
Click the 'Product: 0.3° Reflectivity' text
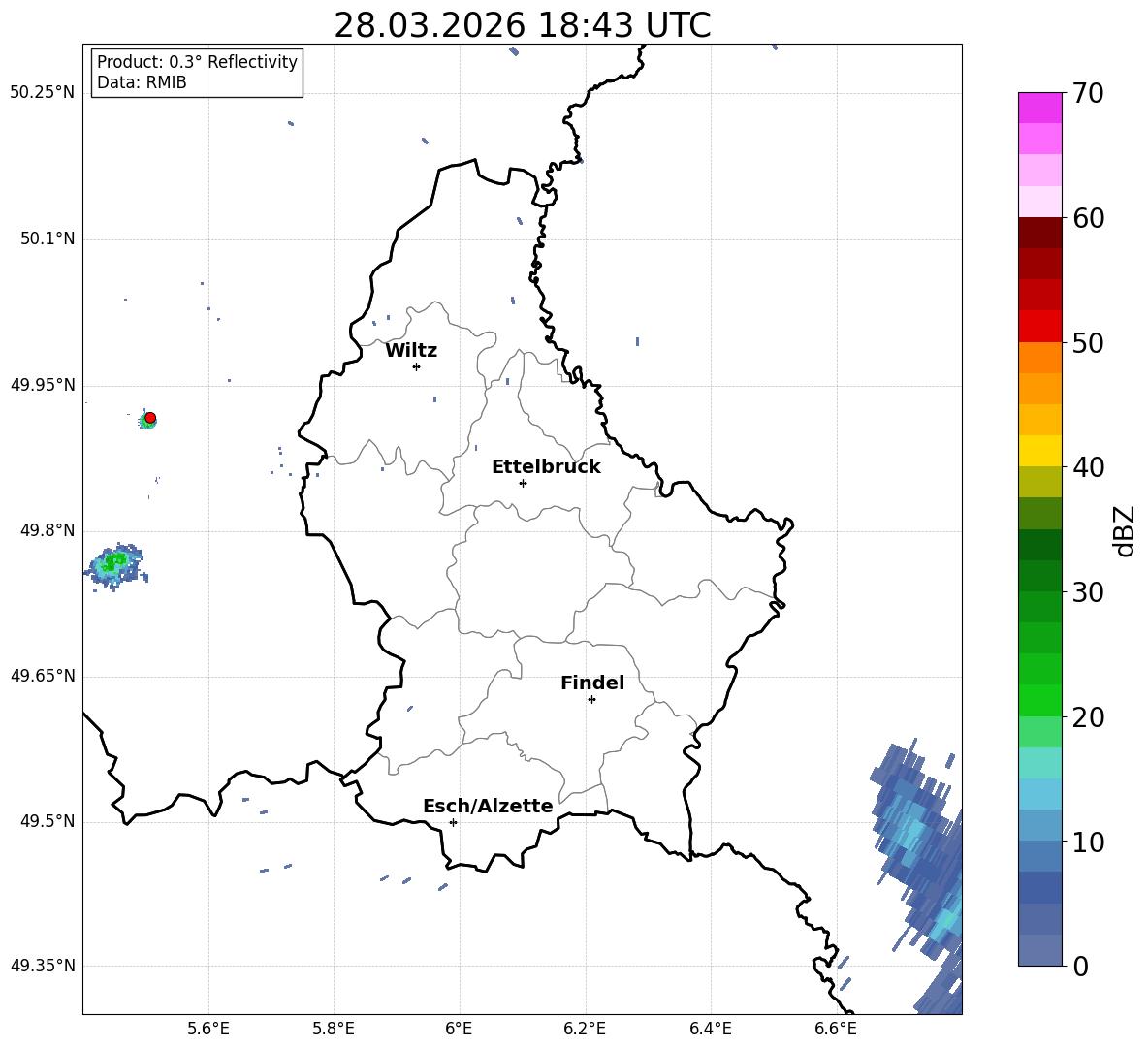tap(197, 62)
